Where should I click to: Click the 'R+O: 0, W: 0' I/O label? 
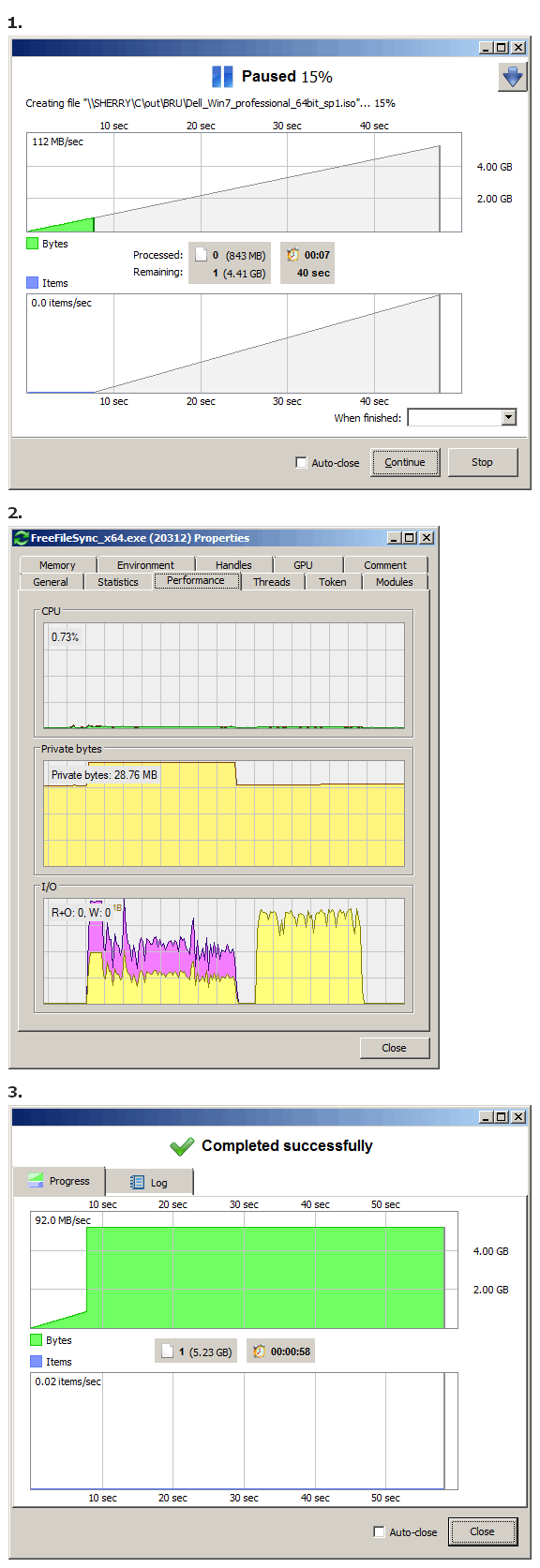click(x=81, y=912)
